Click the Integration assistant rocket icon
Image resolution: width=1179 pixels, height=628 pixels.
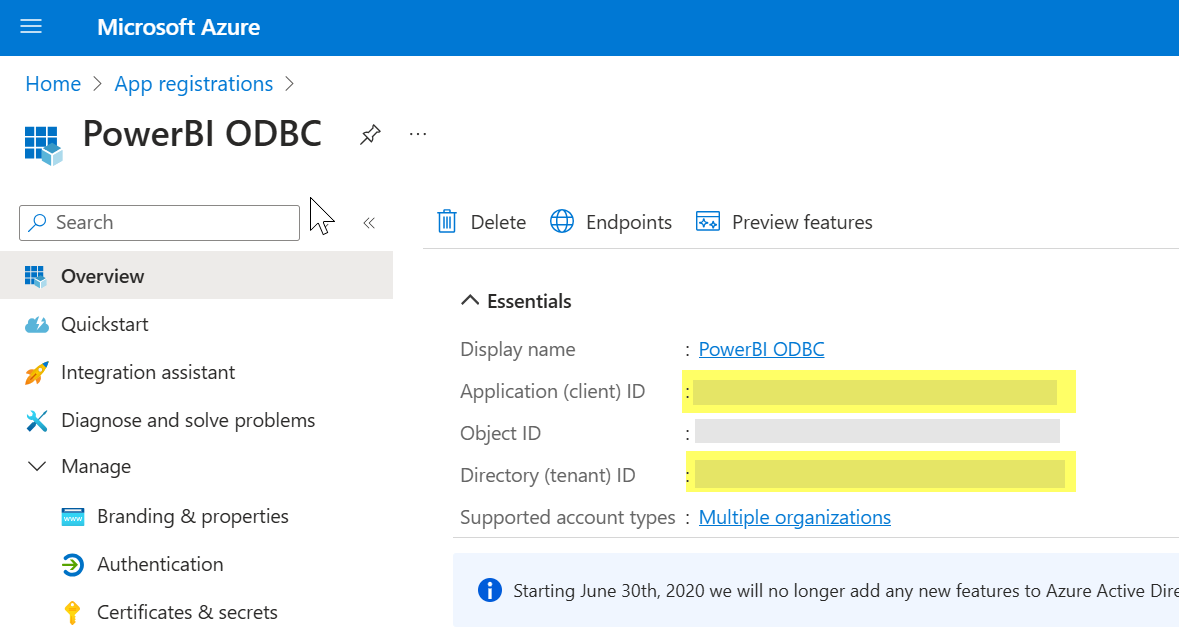[36, 373]
